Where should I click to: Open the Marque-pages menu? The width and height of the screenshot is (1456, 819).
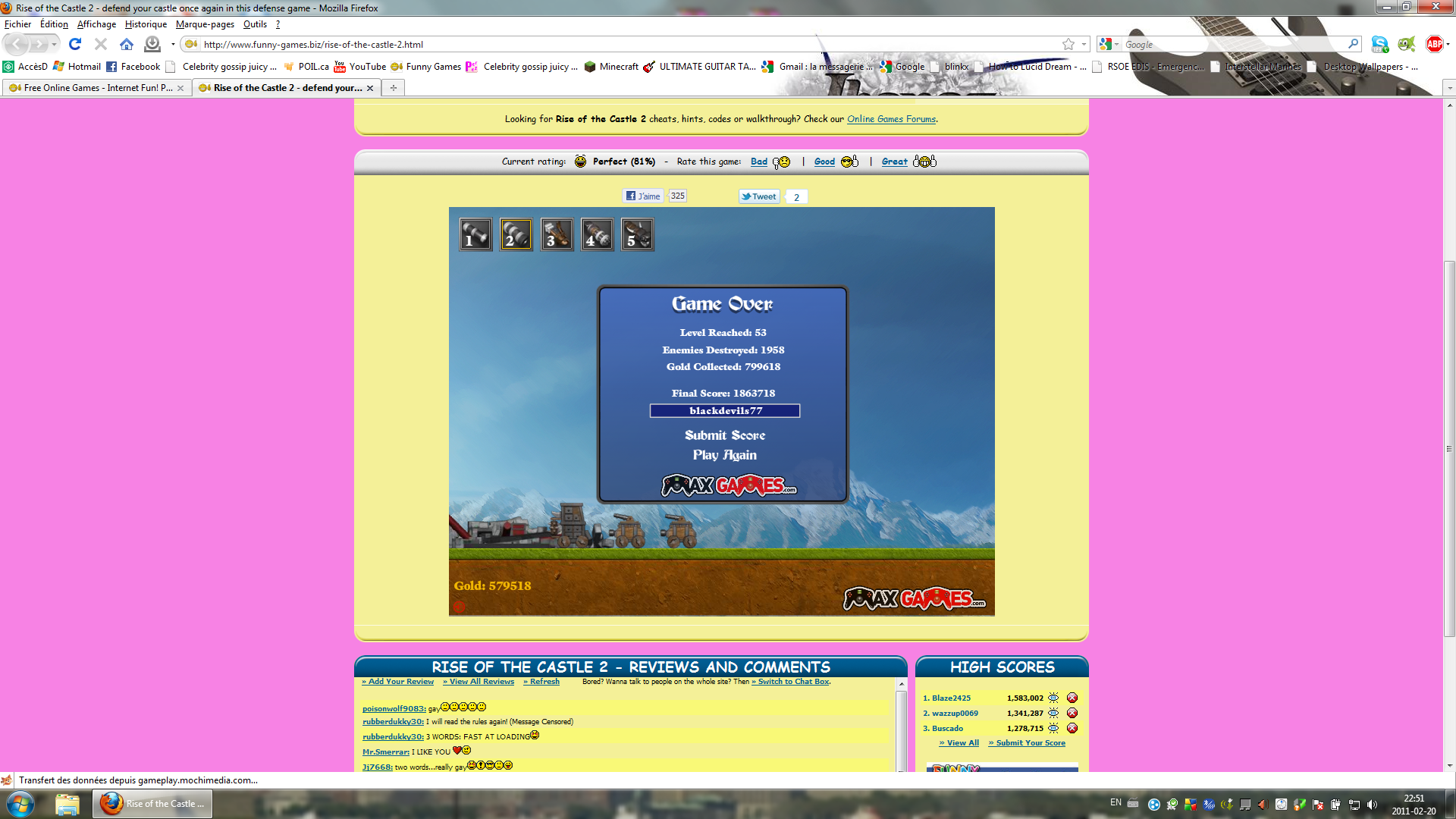(205, 24)
